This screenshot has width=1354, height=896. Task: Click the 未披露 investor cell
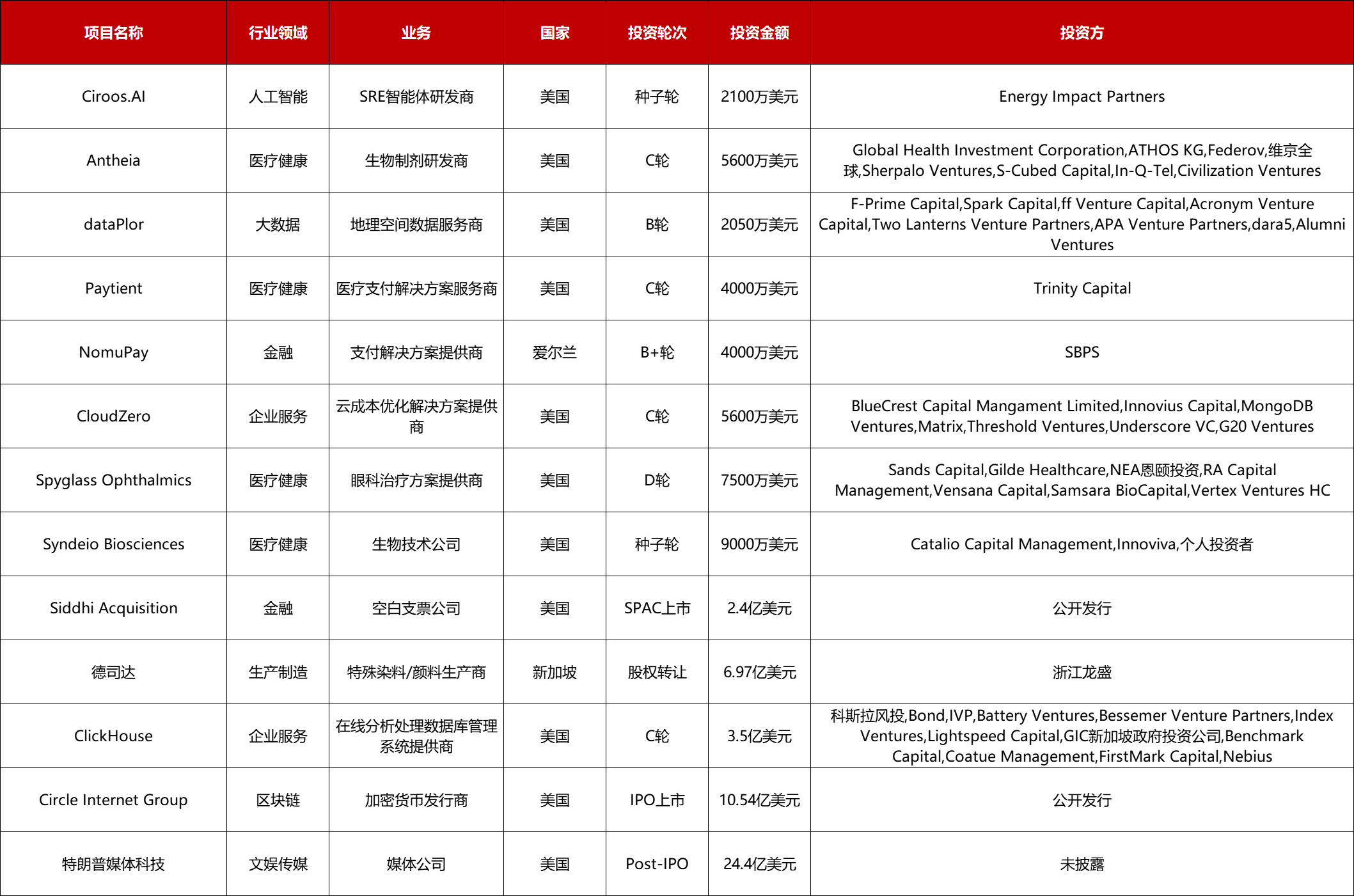(1082, 864)
